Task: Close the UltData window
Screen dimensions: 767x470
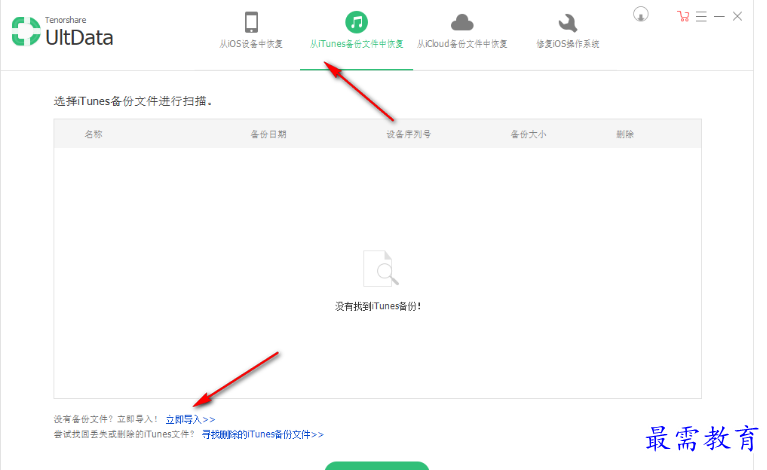Action: 737,17
